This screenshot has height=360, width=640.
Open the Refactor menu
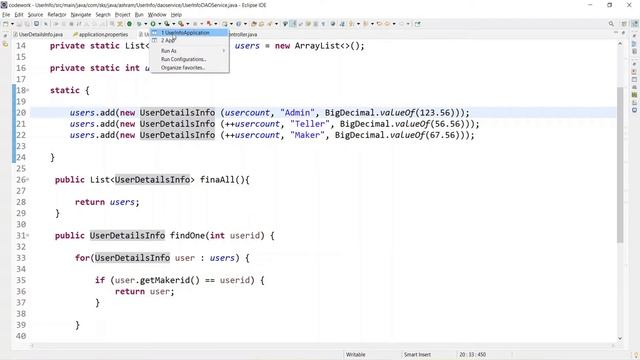tap(57, 14)
